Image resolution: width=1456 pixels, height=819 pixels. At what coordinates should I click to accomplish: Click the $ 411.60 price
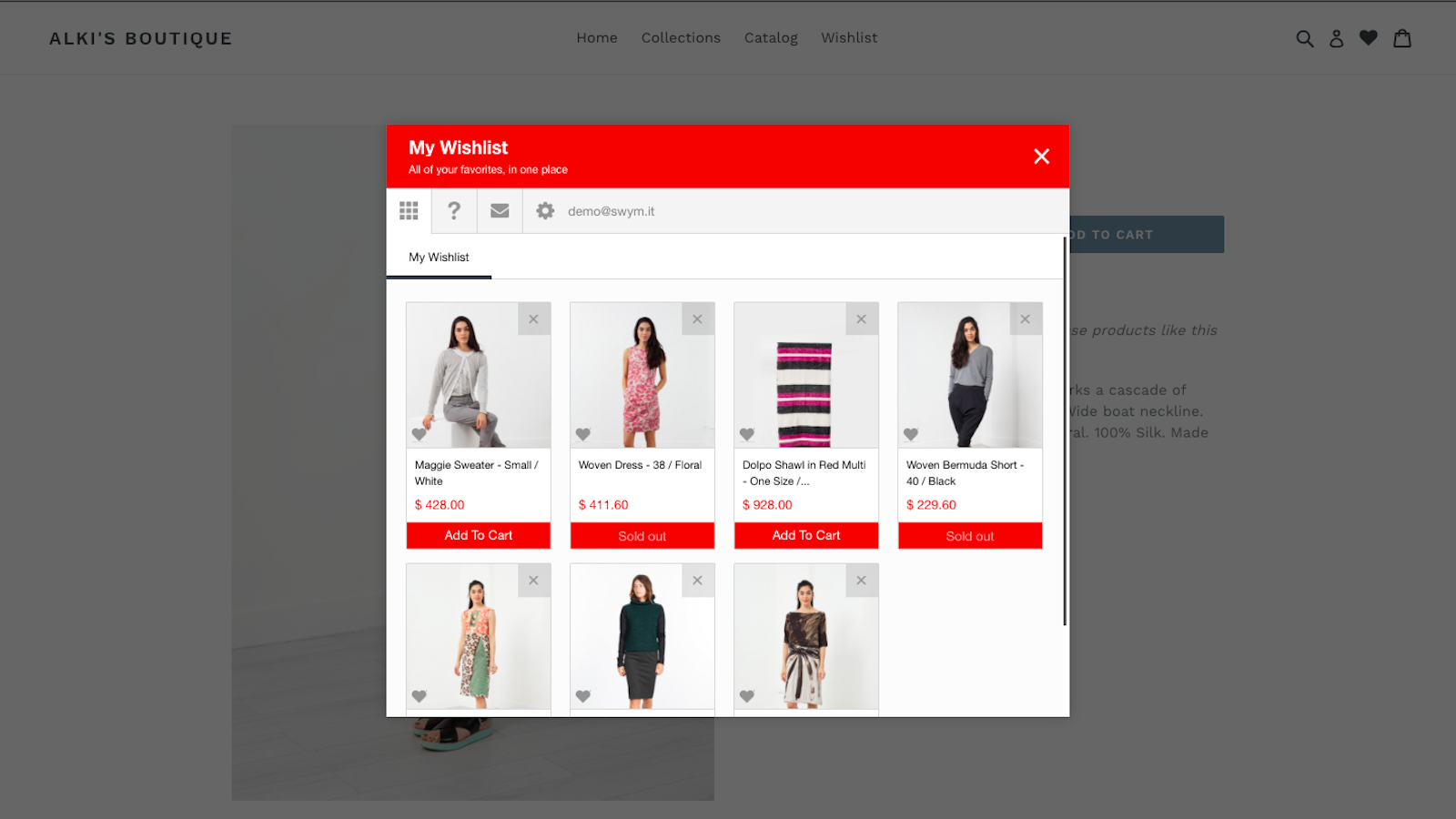click(603, 505)
